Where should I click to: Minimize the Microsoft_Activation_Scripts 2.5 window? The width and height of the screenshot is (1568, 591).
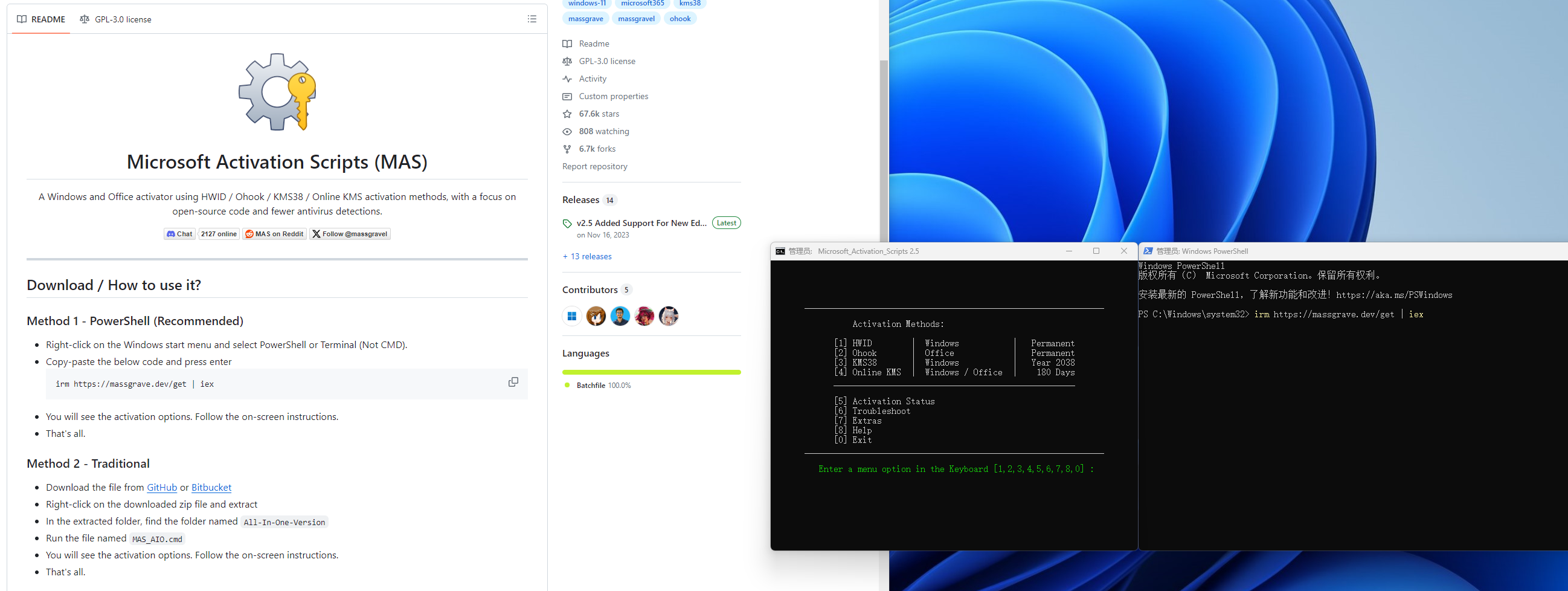coord(1069,251)
